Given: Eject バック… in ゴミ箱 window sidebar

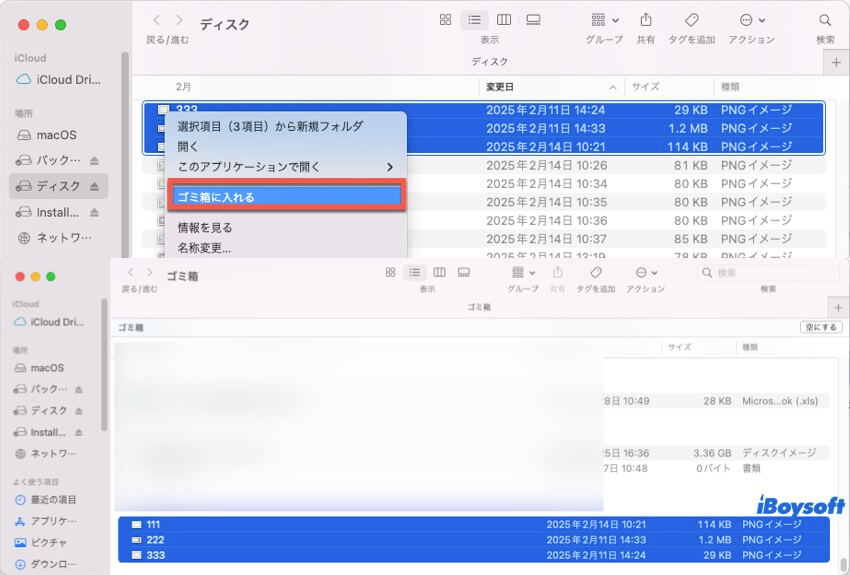Looking at the screenshot, I should click(x=79, y=389).
